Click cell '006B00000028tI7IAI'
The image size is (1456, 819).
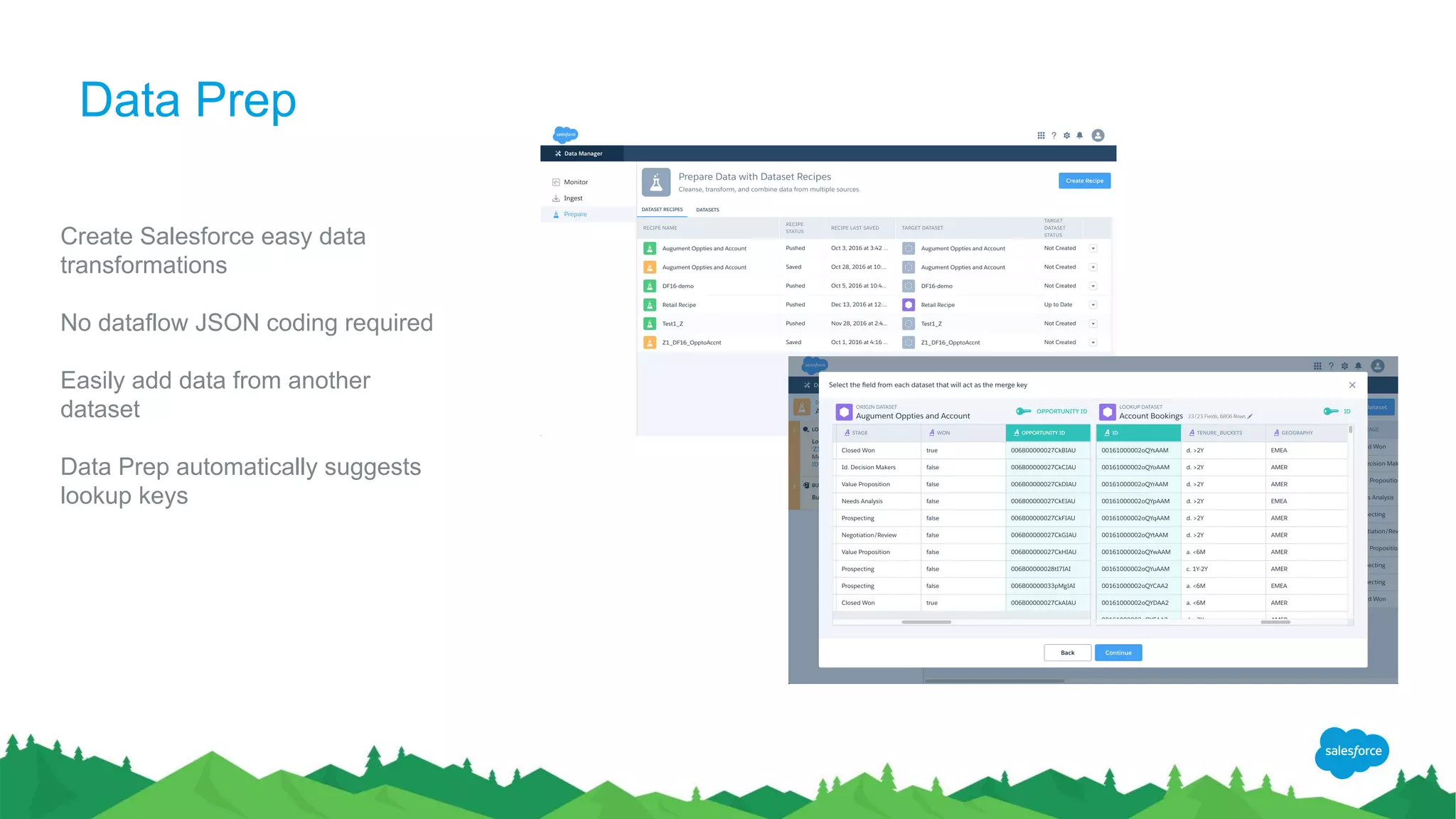pyautogui.click(x=1048, y=569)
